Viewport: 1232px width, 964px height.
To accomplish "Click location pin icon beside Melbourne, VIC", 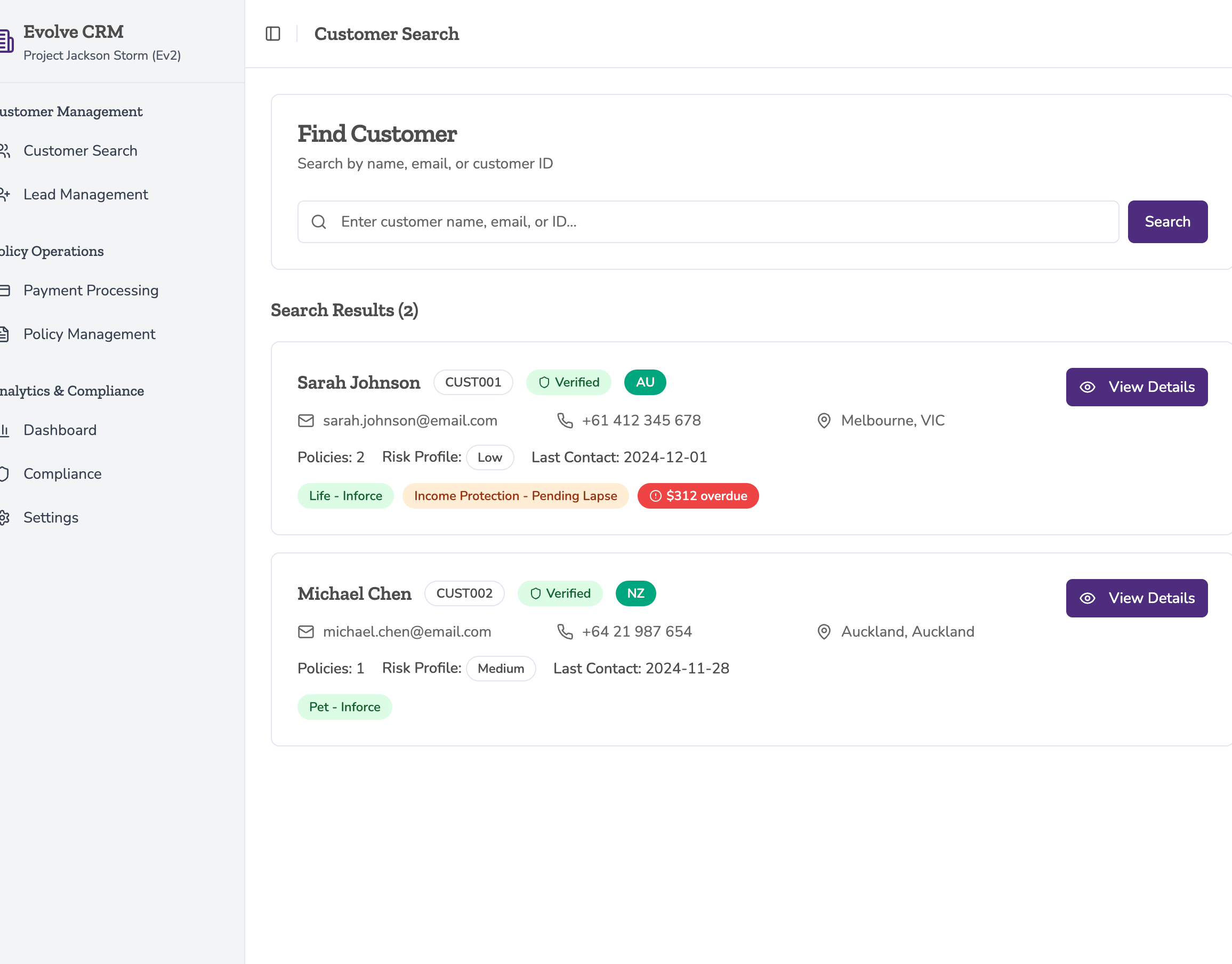I will coord(824,421).
